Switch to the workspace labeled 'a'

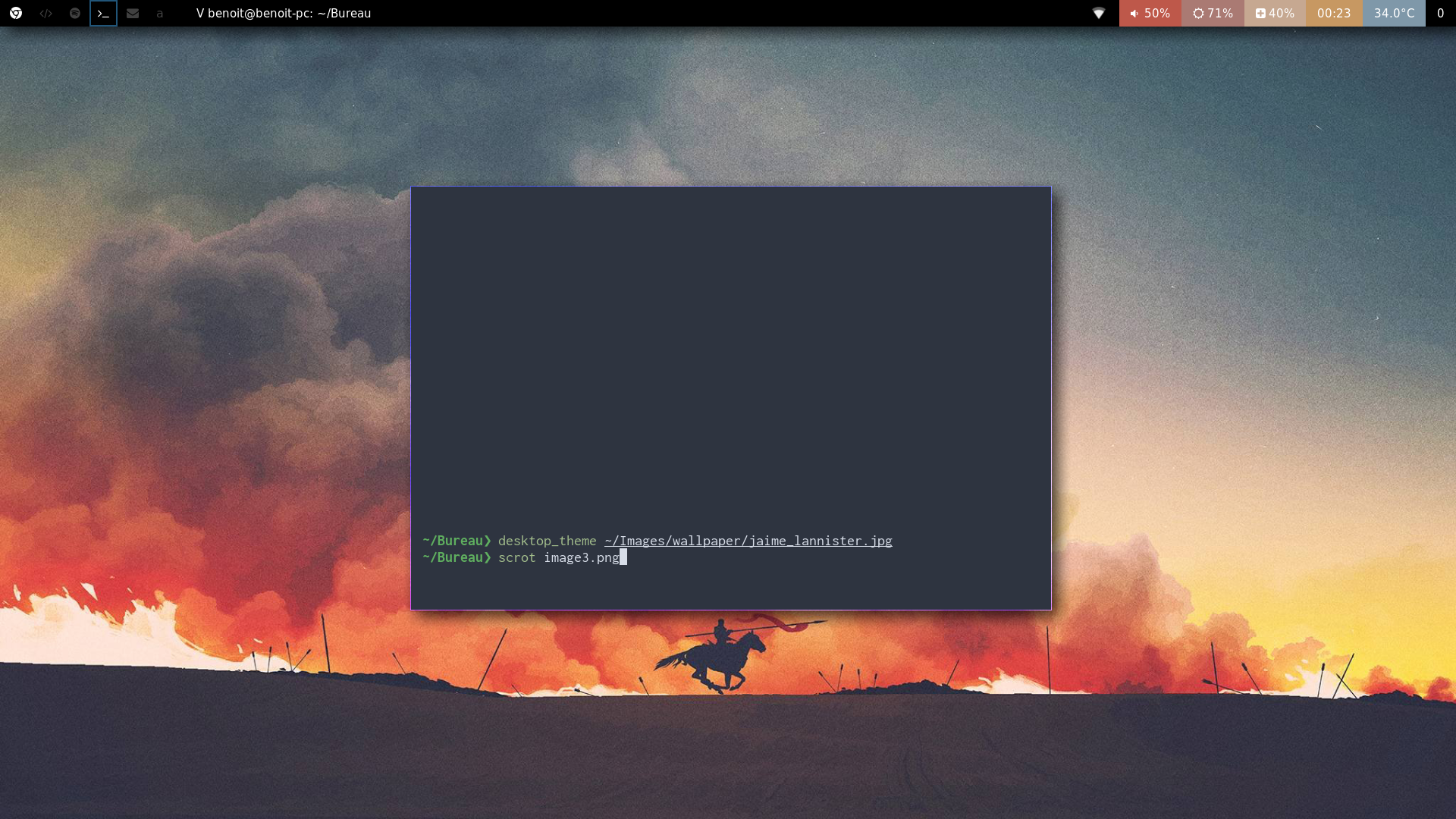pyautogui.click(x=159, y=13)
